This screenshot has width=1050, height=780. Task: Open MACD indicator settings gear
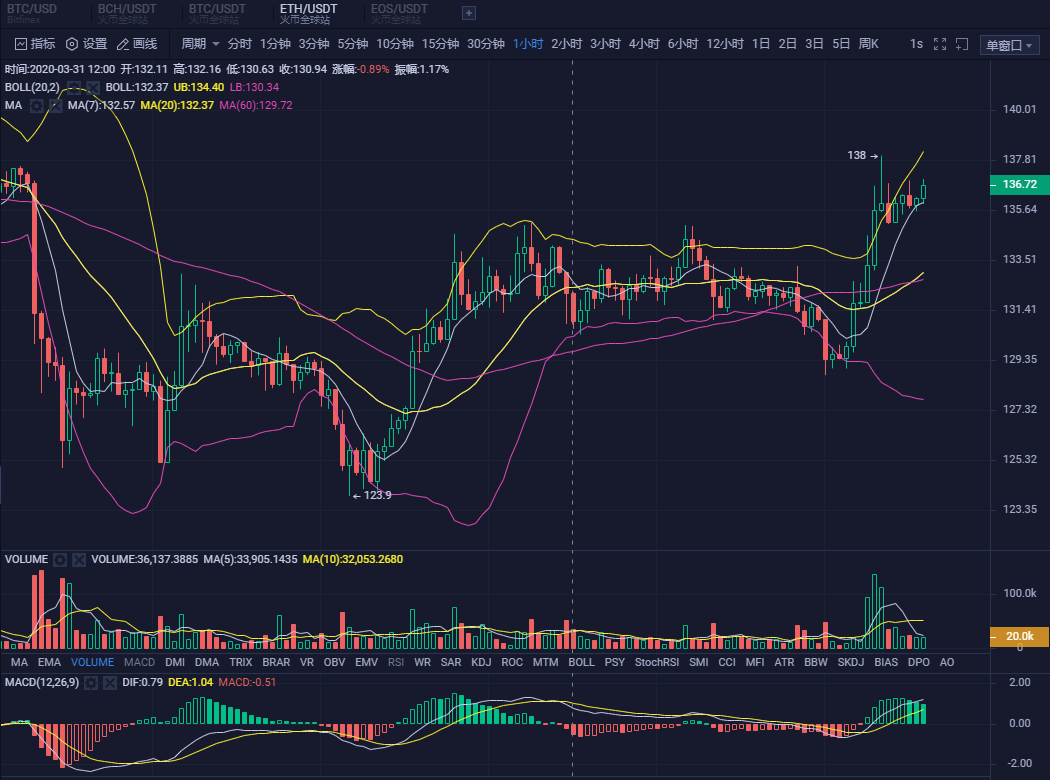pos(90,682)
